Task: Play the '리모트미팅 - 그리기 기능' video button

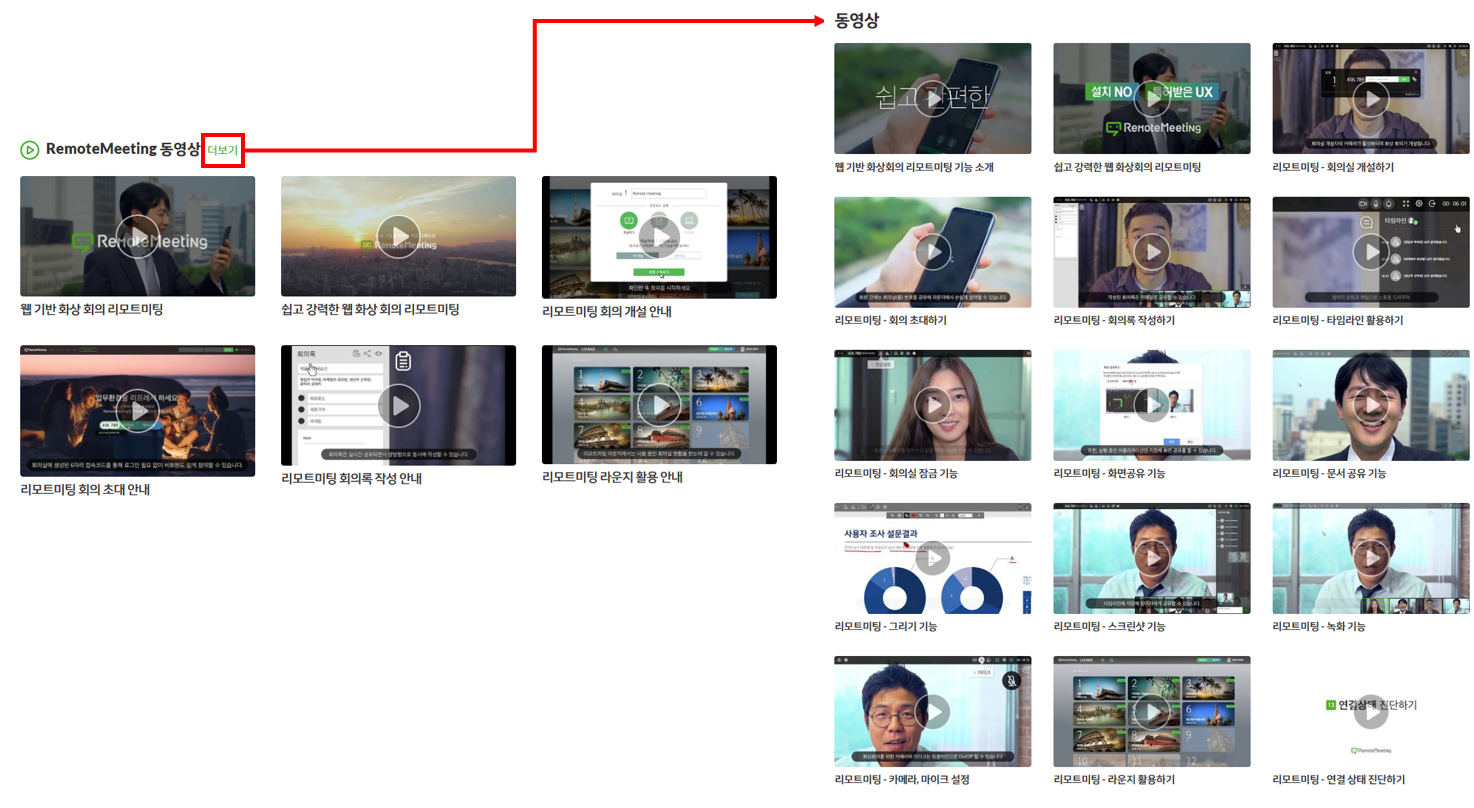Action: tap(932, 558)
